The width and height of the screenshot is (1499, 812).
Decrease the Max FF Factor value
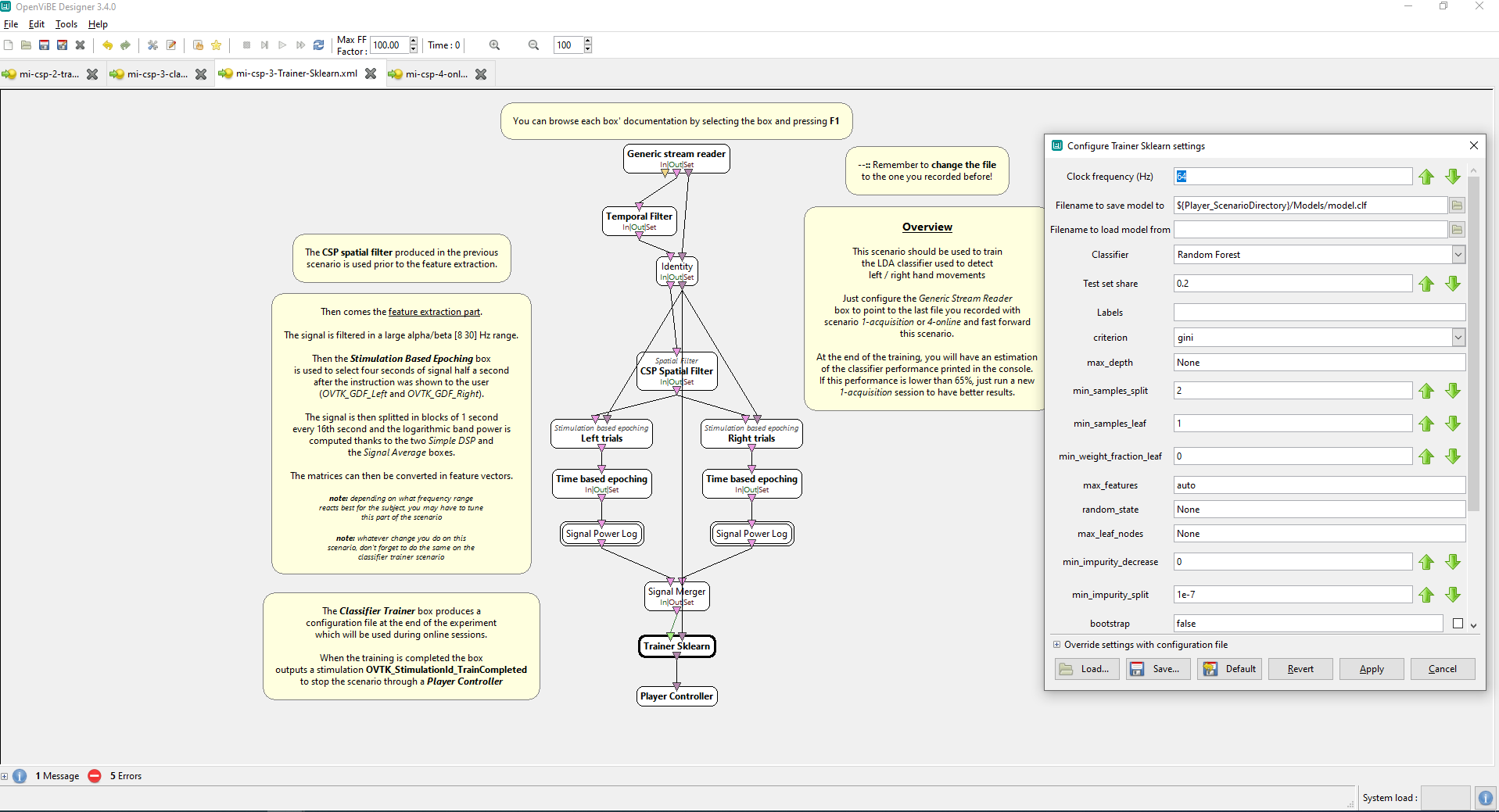pyautogui.click(x=414, y=49)
